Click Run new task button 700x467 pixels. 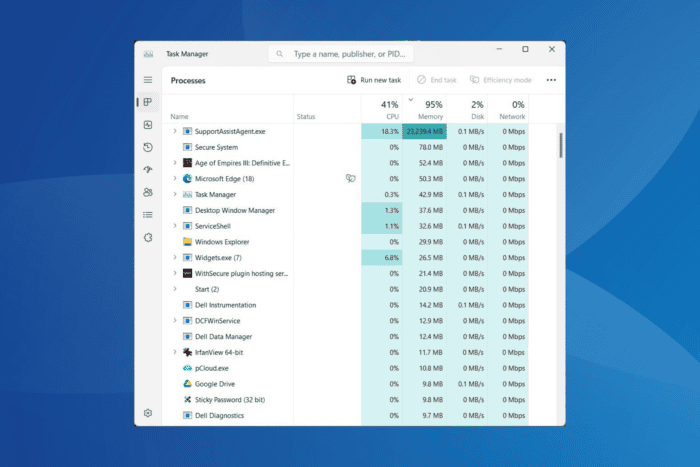[x=374, y=80]
